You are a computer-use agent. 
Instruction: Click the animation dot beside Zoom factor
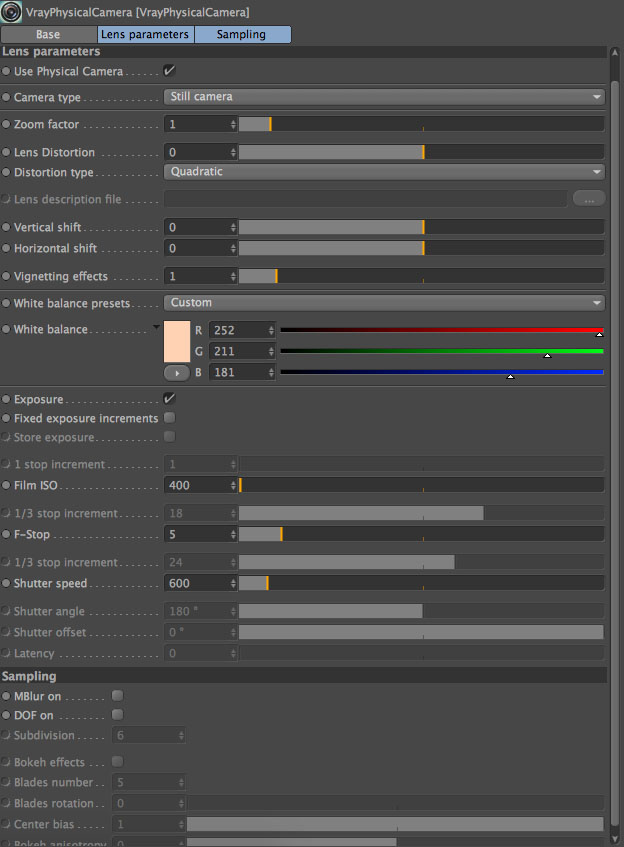tap(6, 124)
